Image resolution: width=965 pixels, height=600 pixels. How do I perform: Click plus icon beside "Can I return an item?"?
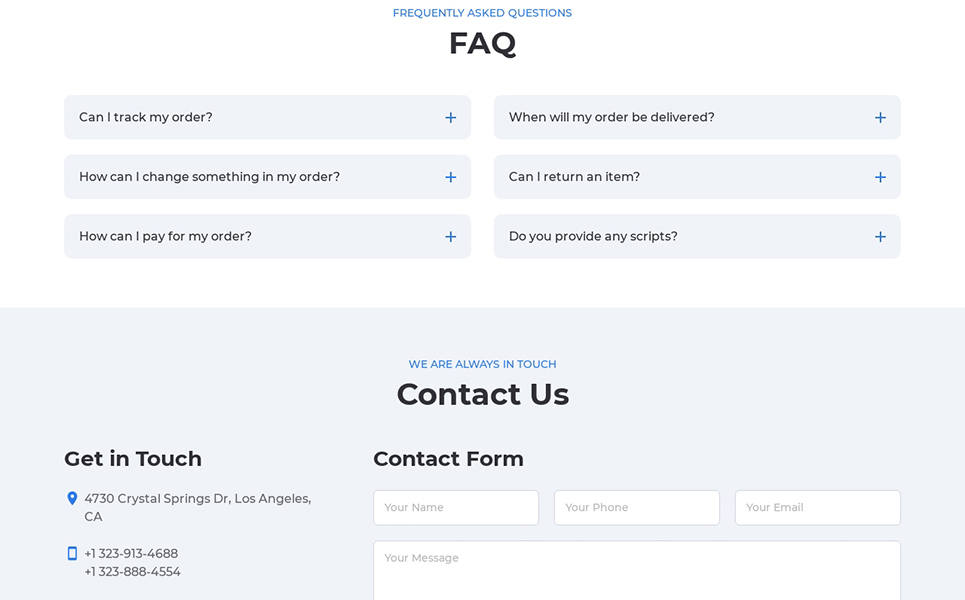click(880, 177)
